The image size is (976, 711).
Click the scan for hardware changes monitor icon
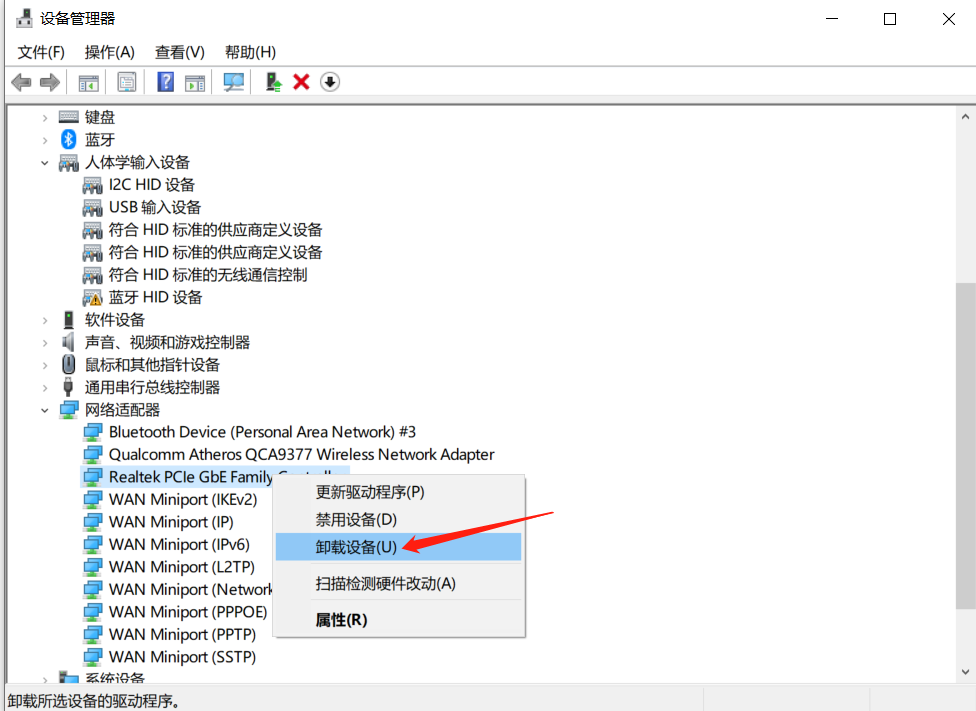coord(233,82)
